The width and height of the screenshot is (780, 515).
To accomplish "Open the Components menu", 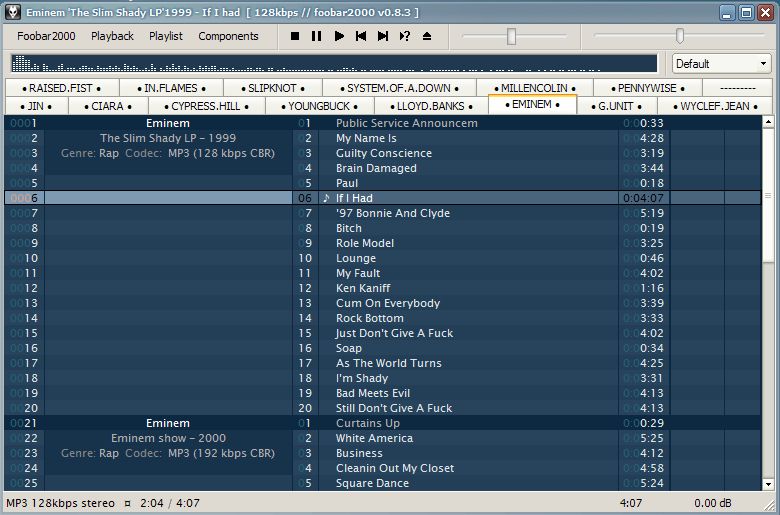I will (228, 36).
